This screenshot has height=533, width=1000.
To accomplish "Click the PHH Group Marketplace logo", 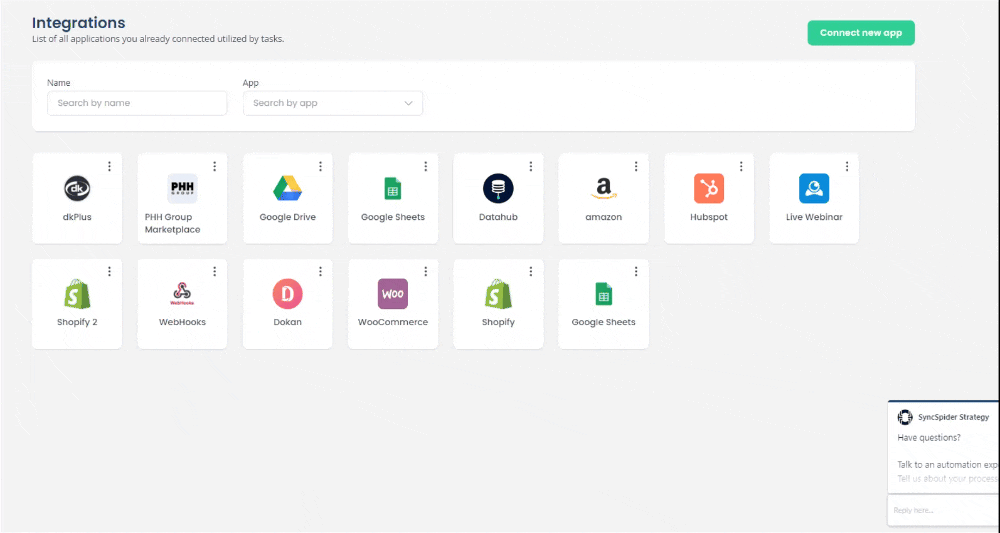I will (182, 188).
